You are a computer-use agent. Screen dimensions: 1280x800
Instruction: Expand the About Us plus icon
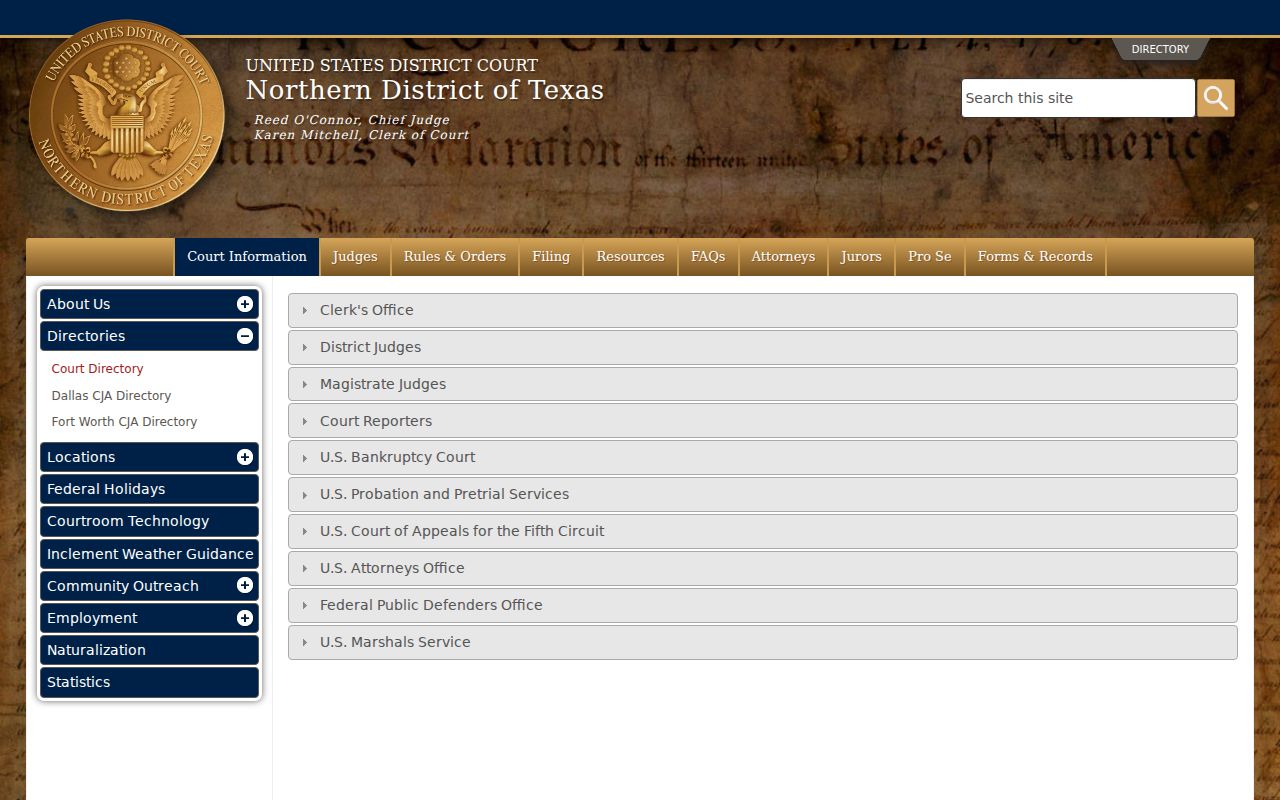click(x=245, y=304)
